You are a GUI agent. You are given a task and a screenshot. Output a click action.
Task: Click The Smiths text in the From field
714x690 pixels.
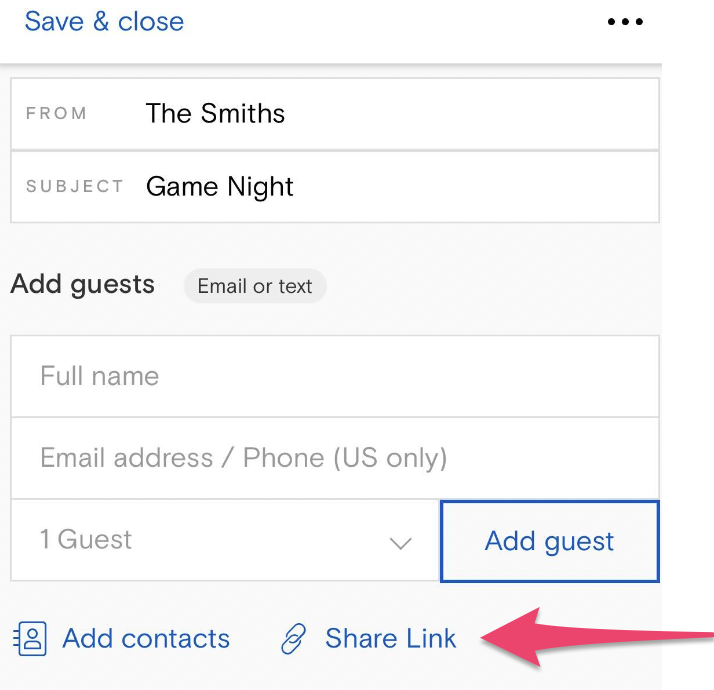point(215,113)
